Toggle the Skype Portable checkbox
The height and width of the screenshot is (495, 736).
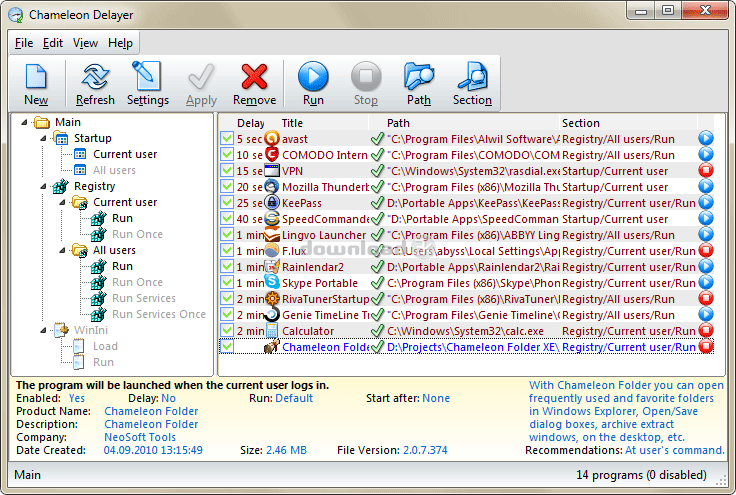click(227, 282)
